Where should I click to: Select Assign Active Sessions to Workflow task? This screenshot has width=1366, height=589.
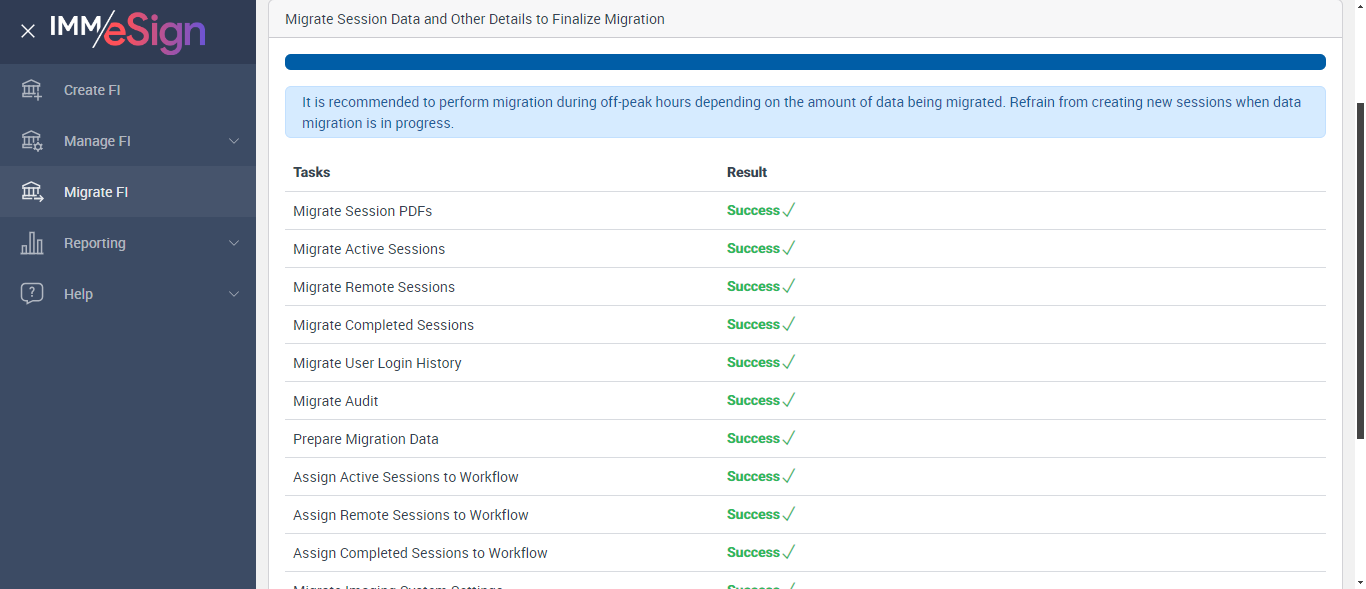[x=406, y=477]
